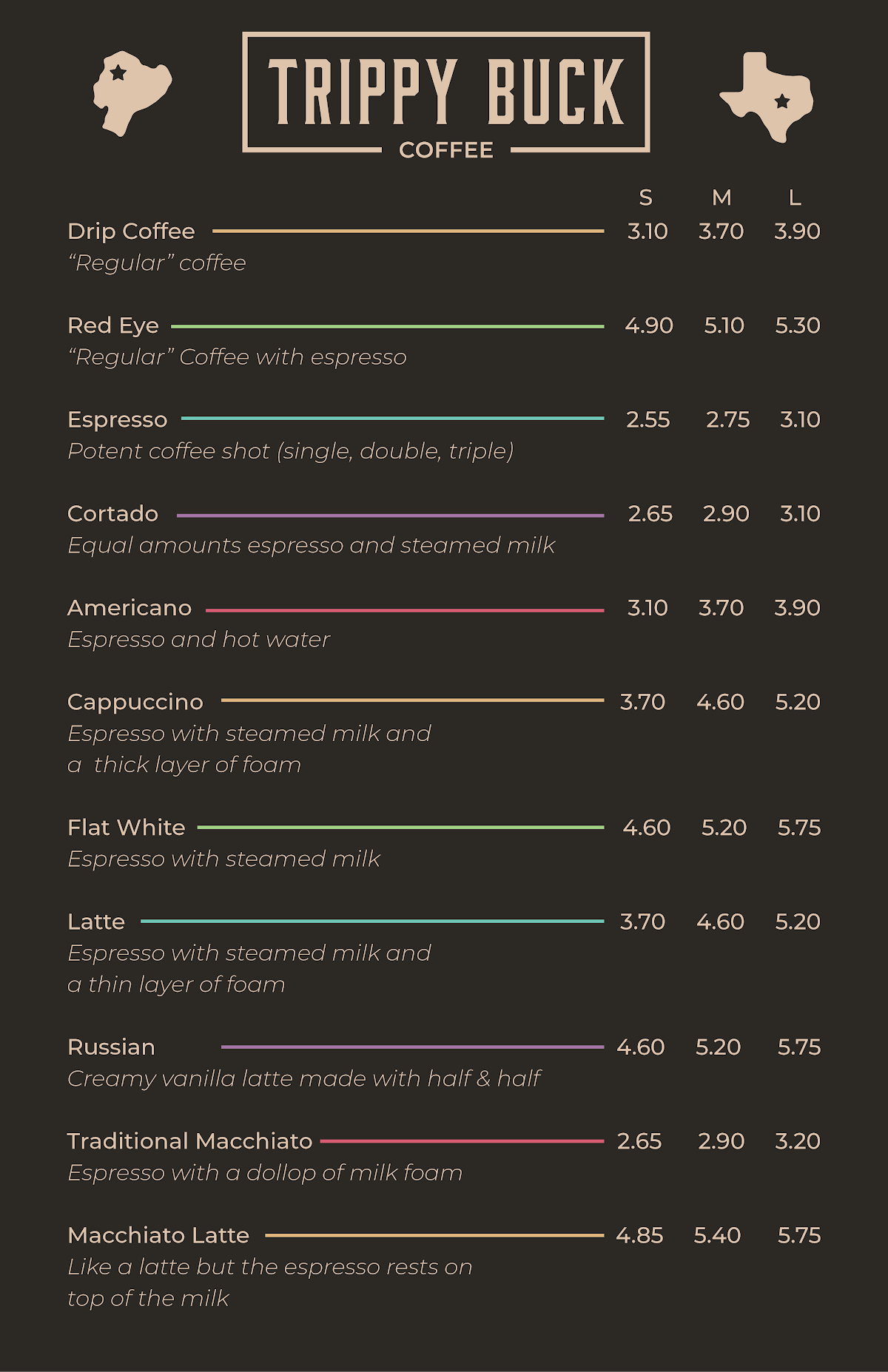This screenshot has width=888, height=1372.
Task: Choose the Americano menu entry
Action: pos(129,608)
